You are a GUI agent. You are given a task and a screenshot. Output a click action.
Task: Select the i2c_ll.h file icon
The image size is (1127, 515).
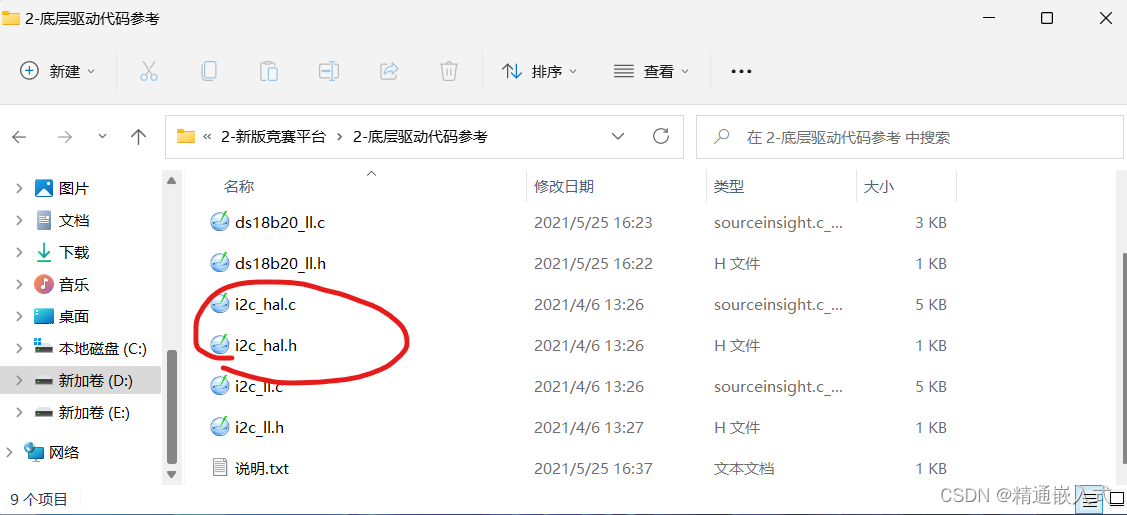(x=220, y=427)
